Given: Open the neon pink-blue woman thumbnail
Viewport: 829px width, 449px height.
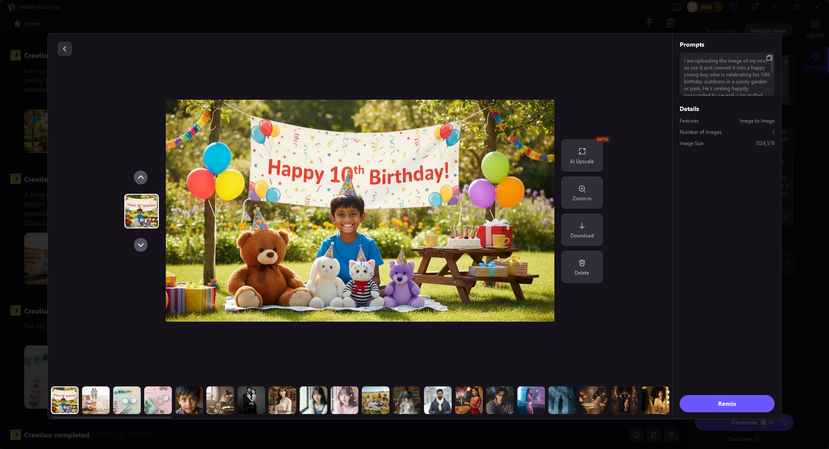Looking at the screenshot, I should (x=531, y=400).
